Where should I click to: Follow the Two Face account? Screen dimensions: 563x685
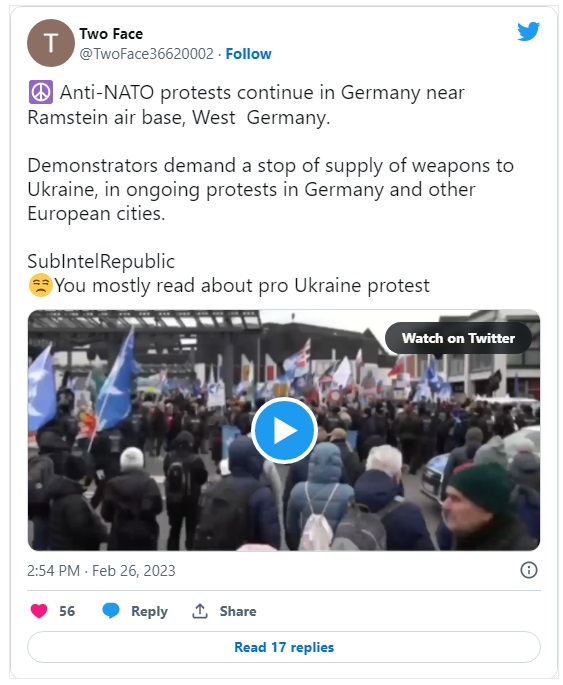pyautogui.click(x=248, y=54)
